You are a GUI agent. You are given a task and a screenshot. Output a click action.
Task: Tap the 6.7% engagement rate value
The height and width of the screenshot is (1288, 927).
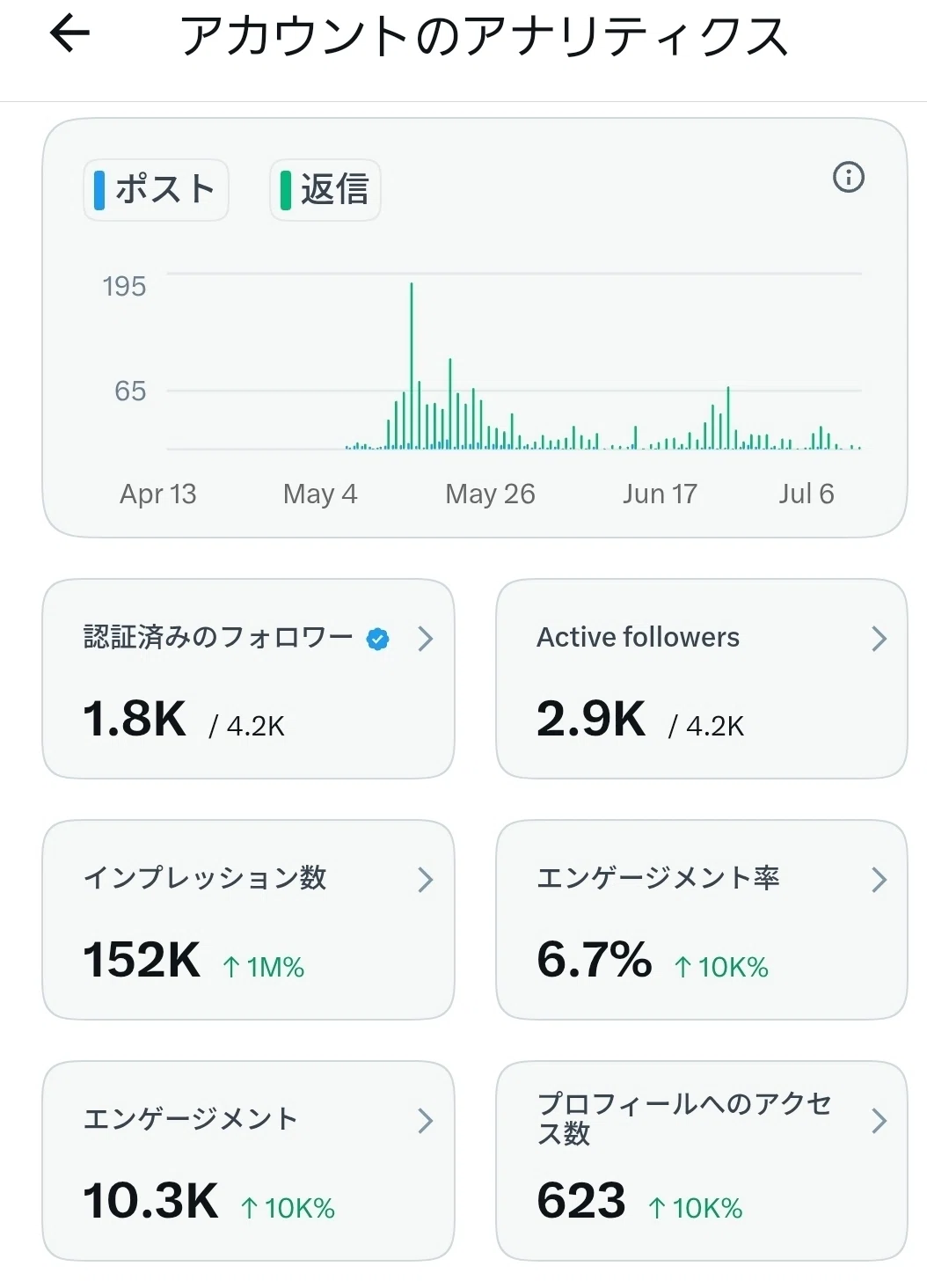[595, 959]
